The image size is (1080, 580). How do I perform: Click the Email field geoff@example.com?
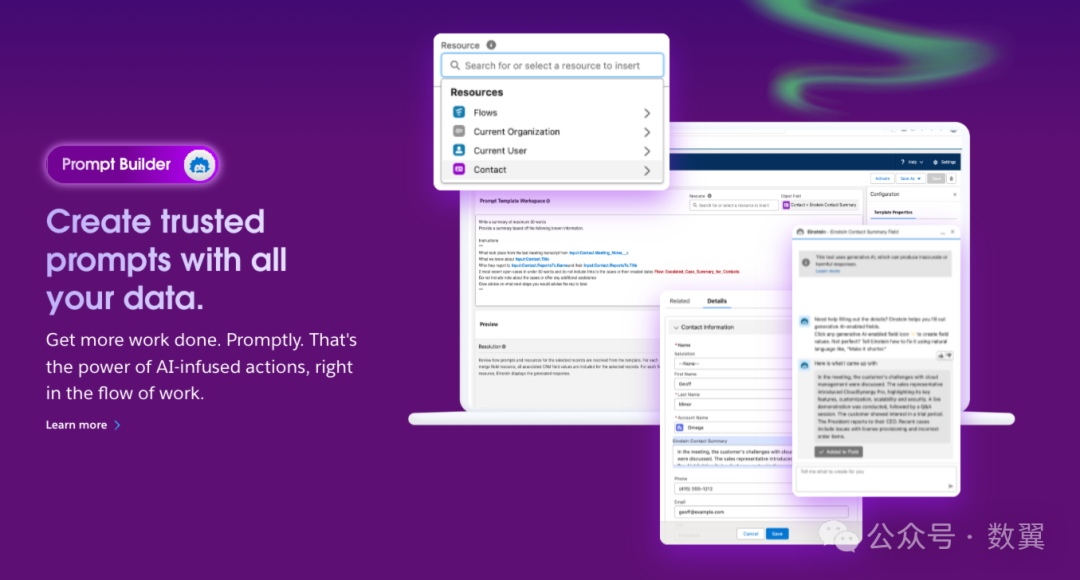(x=761, y=512)
